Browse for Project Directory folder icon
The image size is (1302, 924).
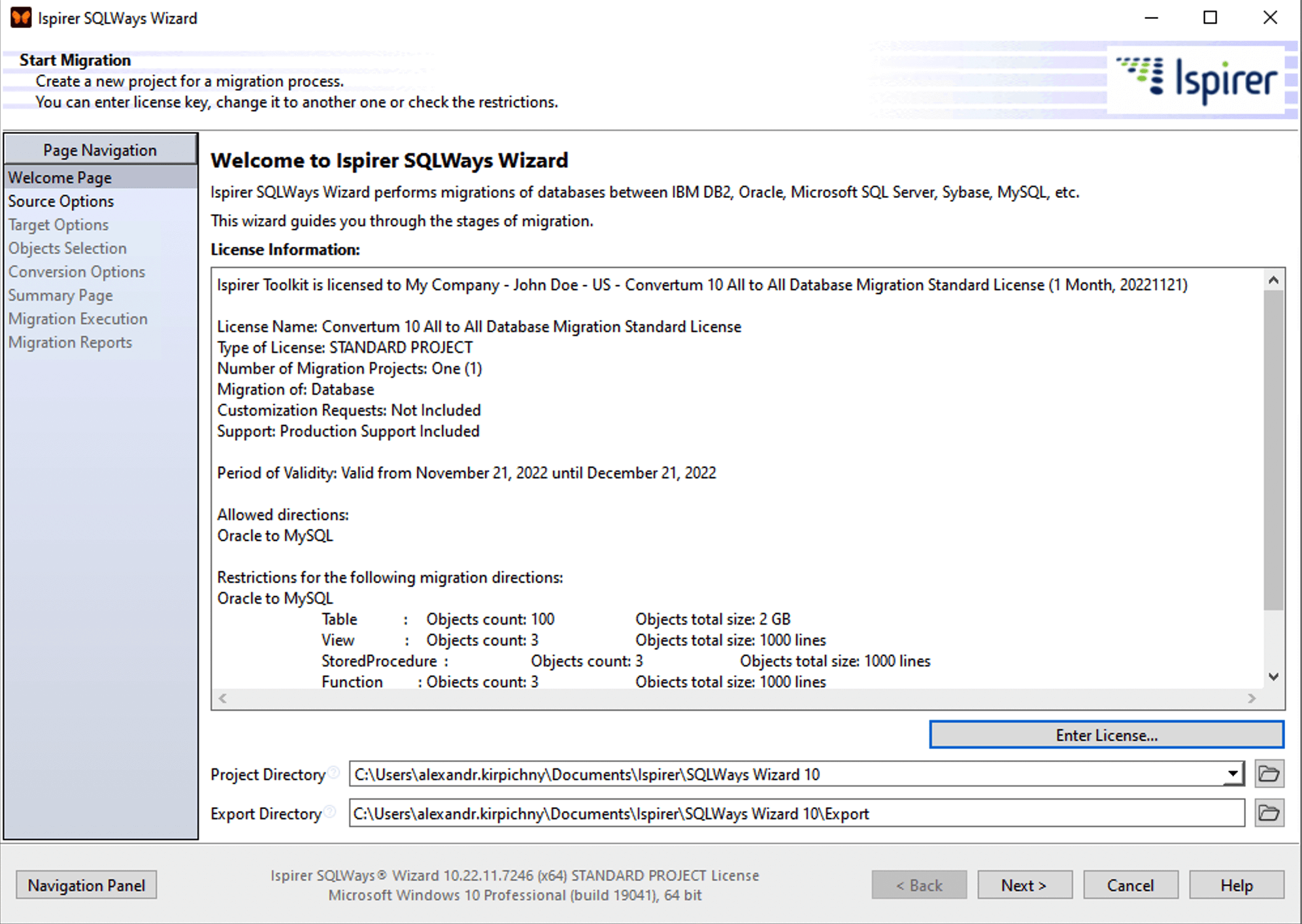coord(1269,774)
